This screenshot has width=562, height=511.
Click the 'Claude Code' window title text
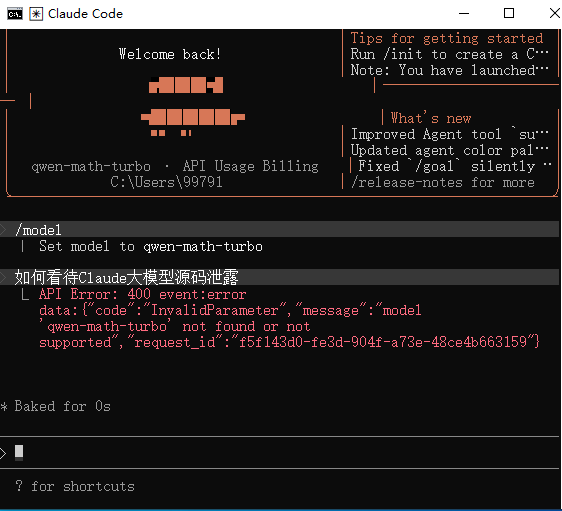coord(85,14)
